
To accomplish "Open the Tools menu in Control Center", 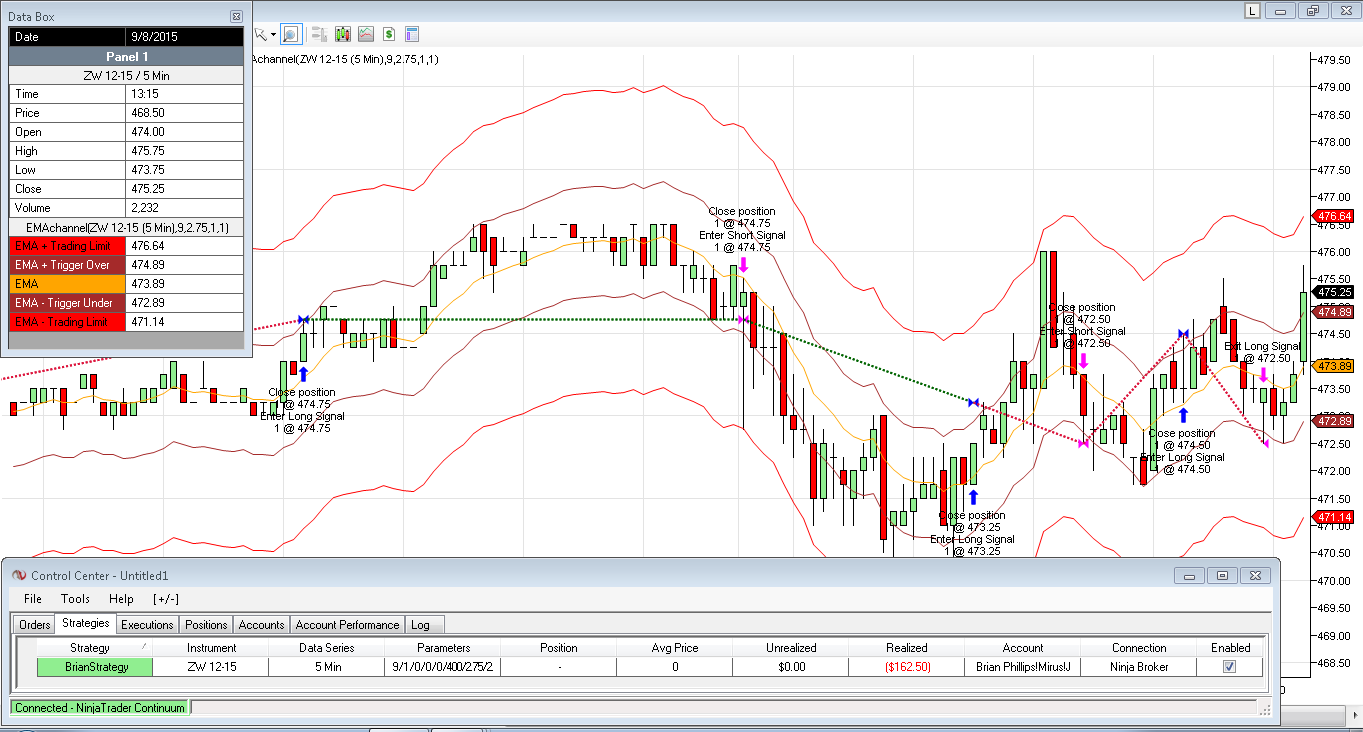I will (x=75, y=599).
